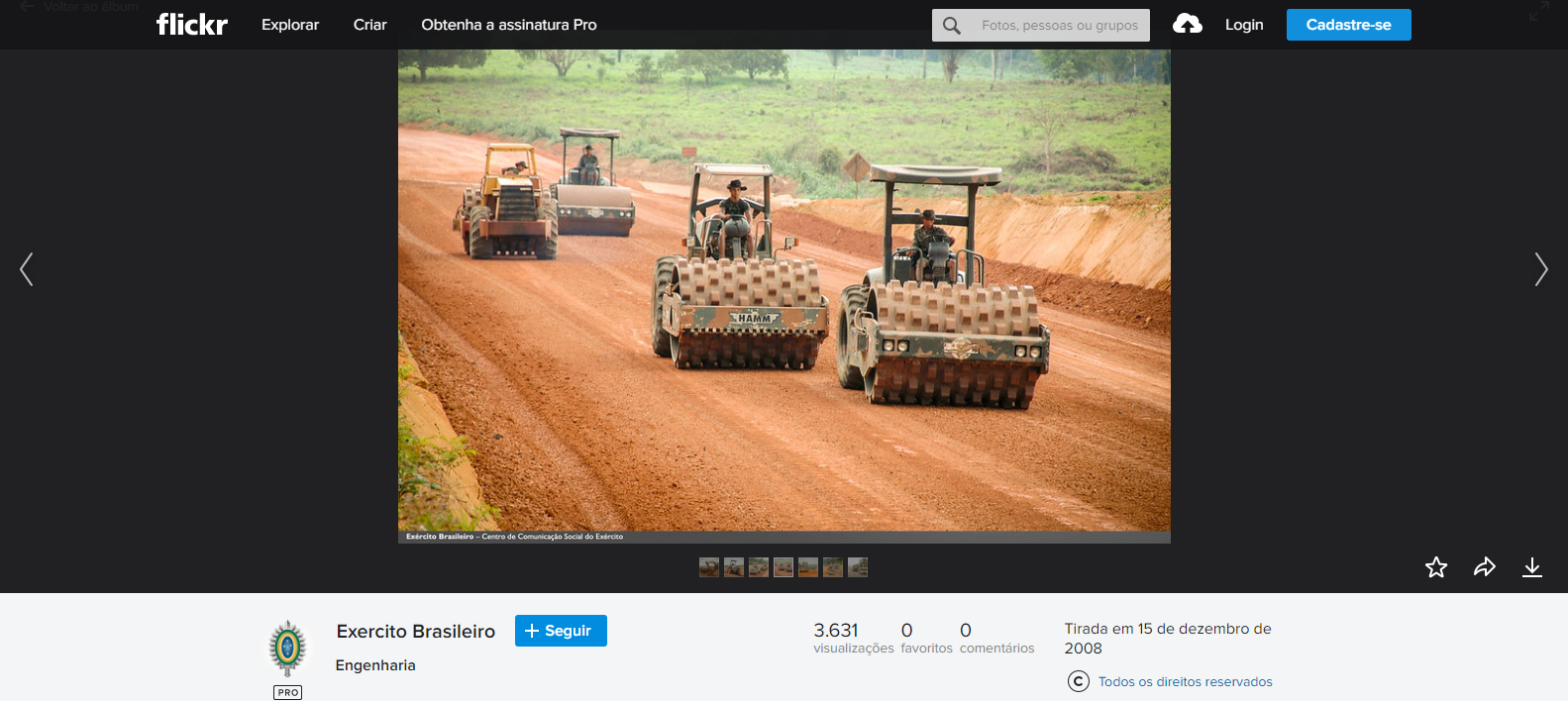This screenshot has height=701, width=1568.
Task: Click the PRO badge
Action: pyautogui.click(x=287, y=692)
